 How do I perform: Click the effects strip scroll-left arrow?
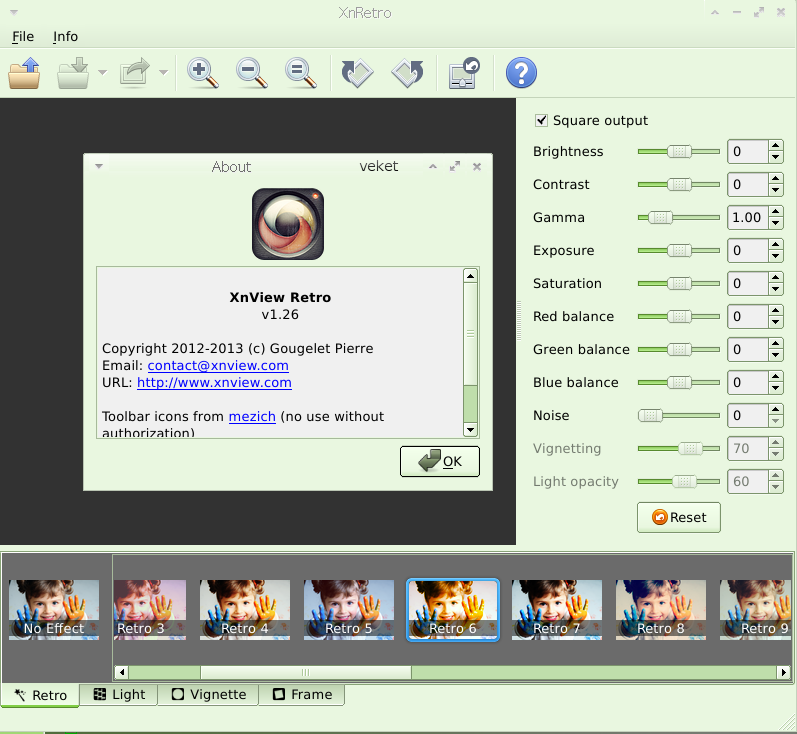(121, 672)
